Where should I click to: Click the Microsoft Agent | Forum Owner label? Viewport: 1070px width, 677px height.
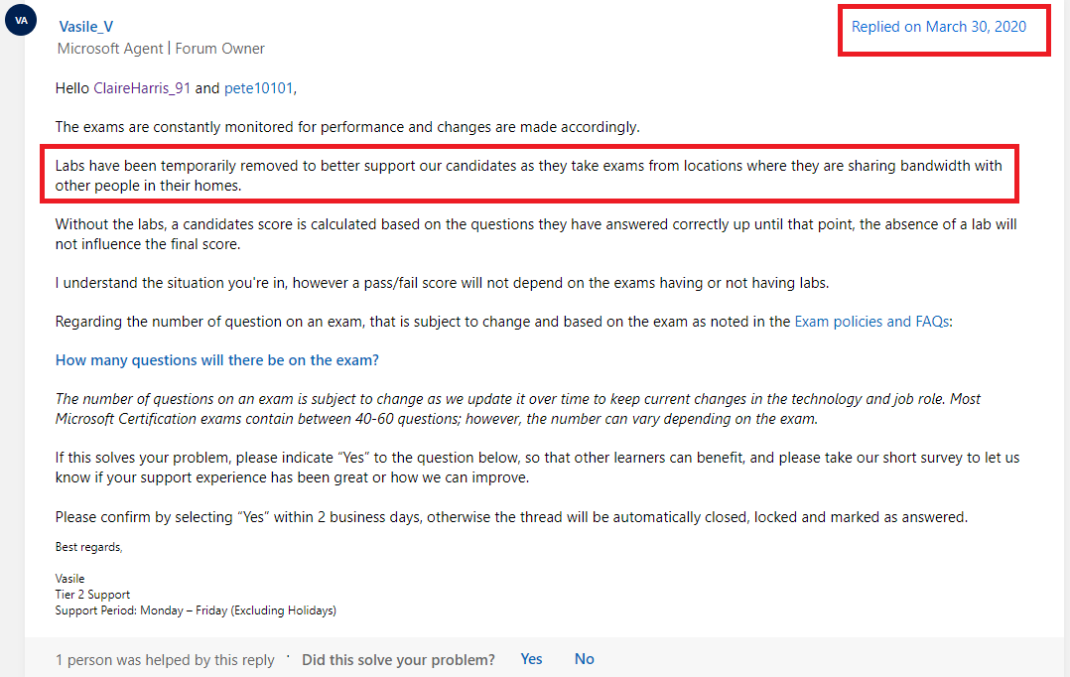click(x=161, y=48)
